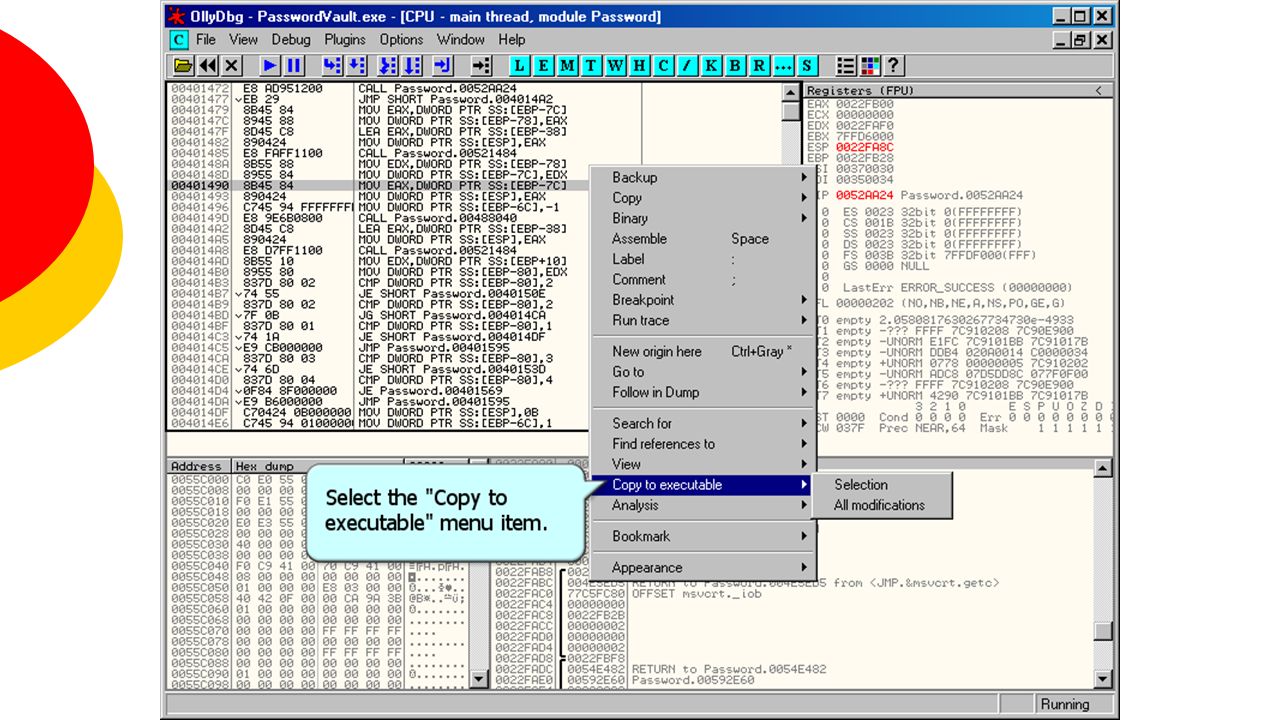Open the Plugins menu

(x=345, y=40)
